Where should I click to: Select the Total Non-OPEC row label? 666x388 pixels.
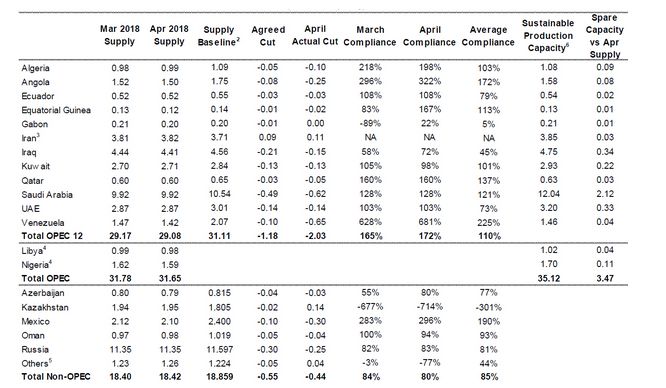[56, 377]
